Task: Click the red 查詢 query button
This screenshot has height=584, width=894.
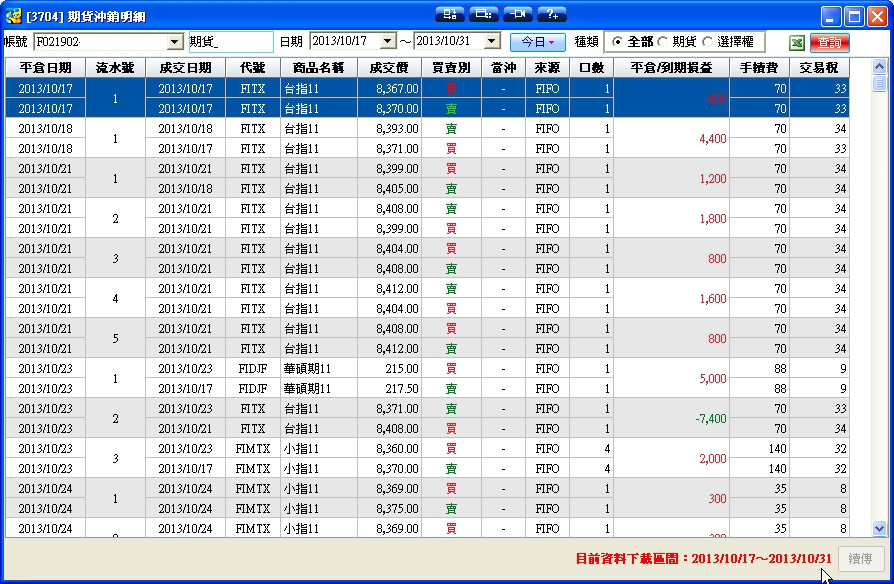Action: pos(830,42)
